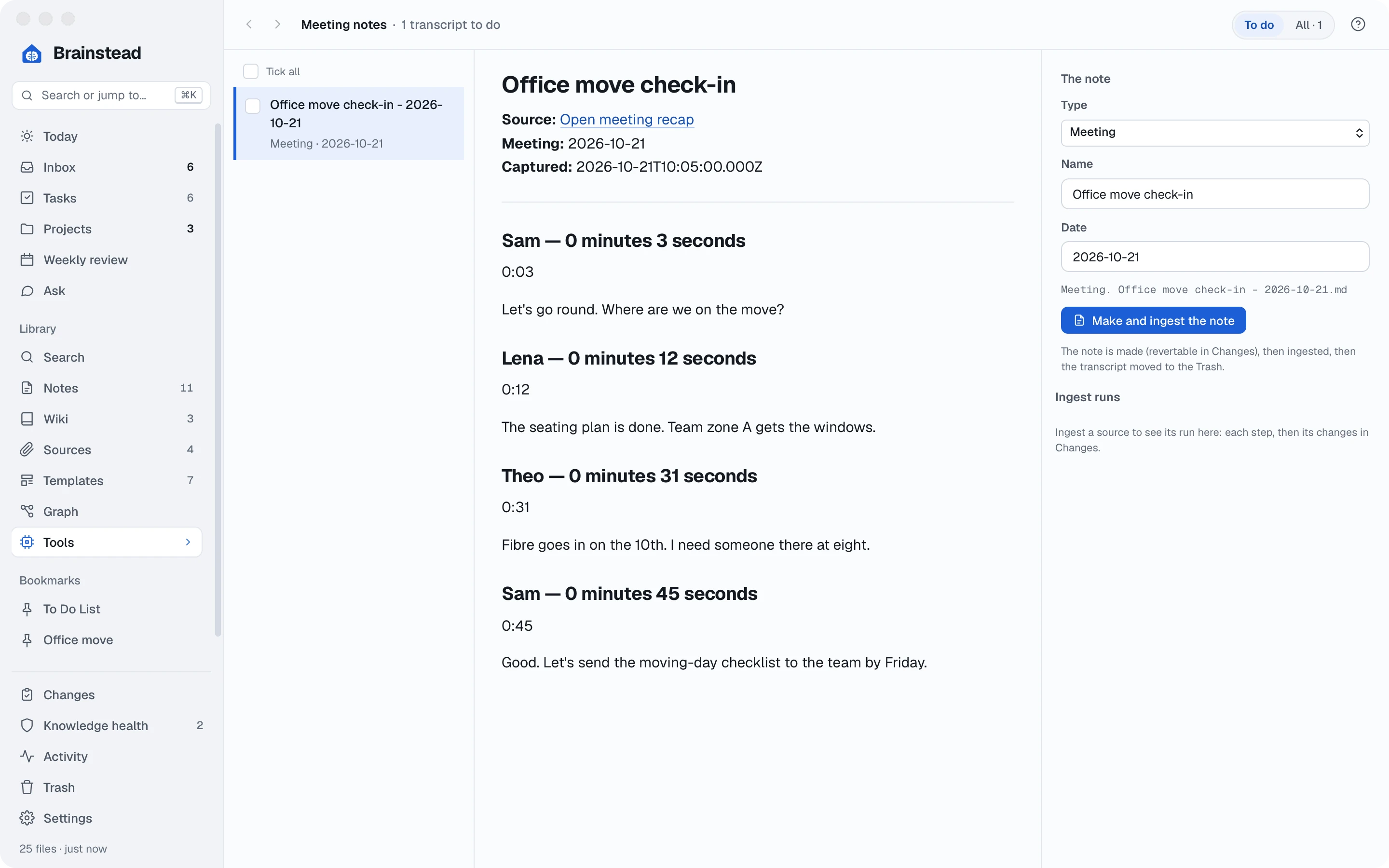
Task: Open the Type dropdown showing Meeting
Action: click(x=1214, y=133)
